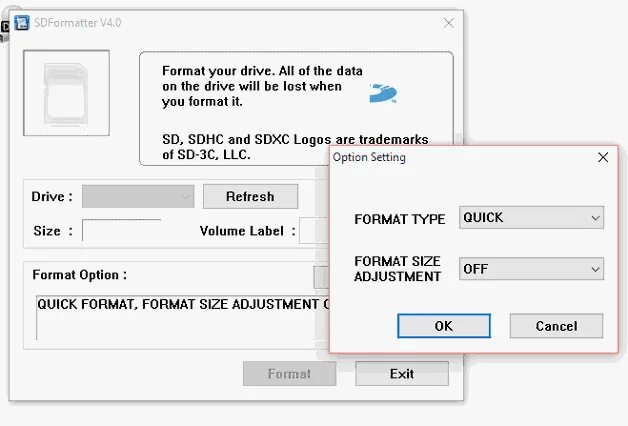Click the SD-3C, LLC trademark text

click(295, 147)
